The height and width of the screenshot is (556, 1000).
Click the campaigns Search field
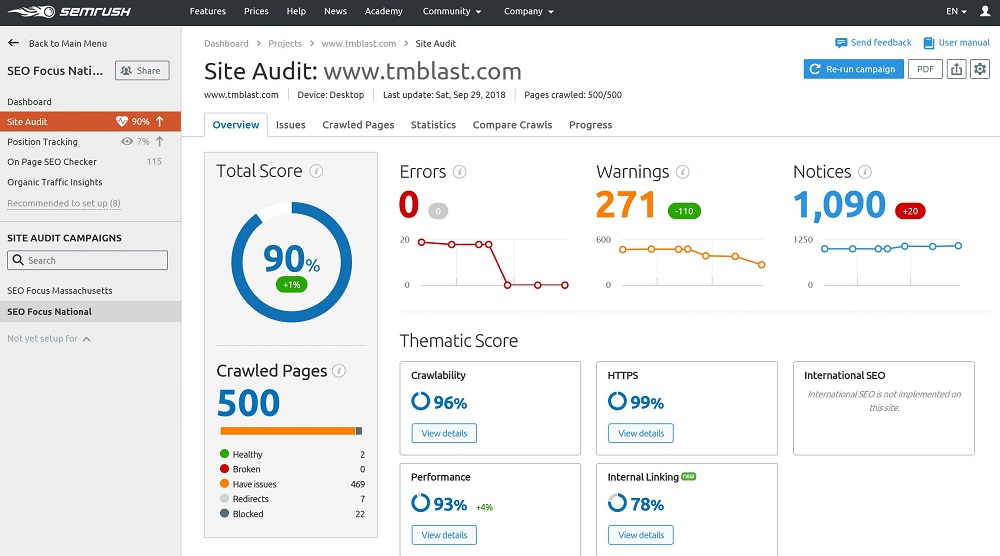[x=87, y=260]
